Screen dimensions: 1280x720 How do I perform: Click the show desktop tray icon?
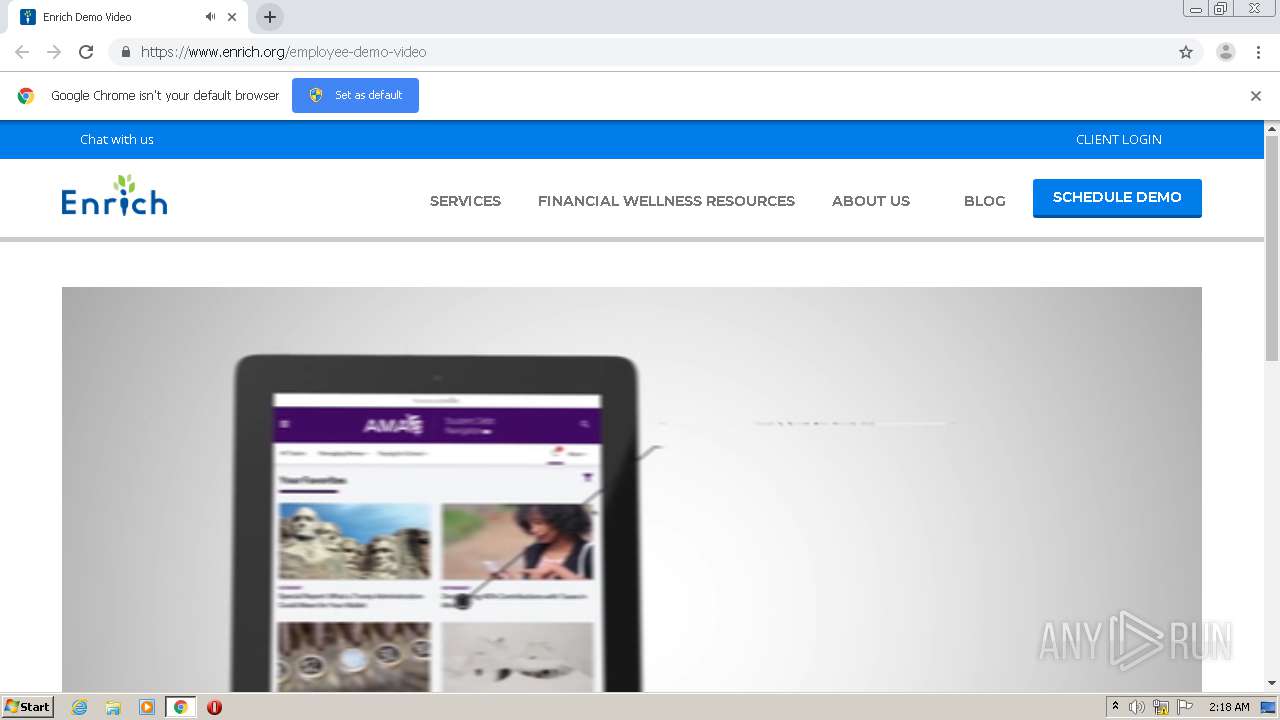[x=1269, y=707]
